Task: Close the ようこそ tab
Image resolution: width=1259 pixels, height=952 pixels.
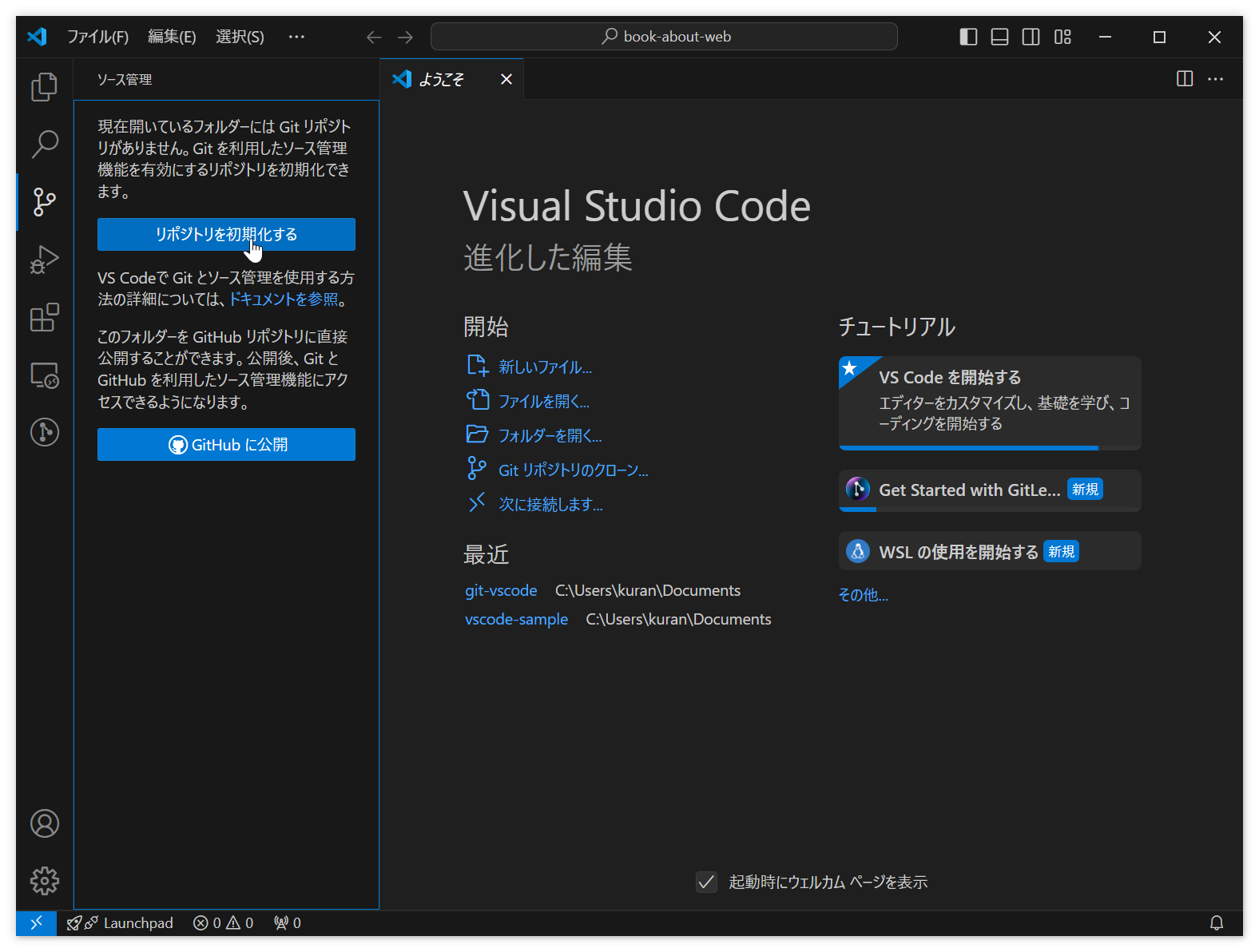Action: point(506,79)
